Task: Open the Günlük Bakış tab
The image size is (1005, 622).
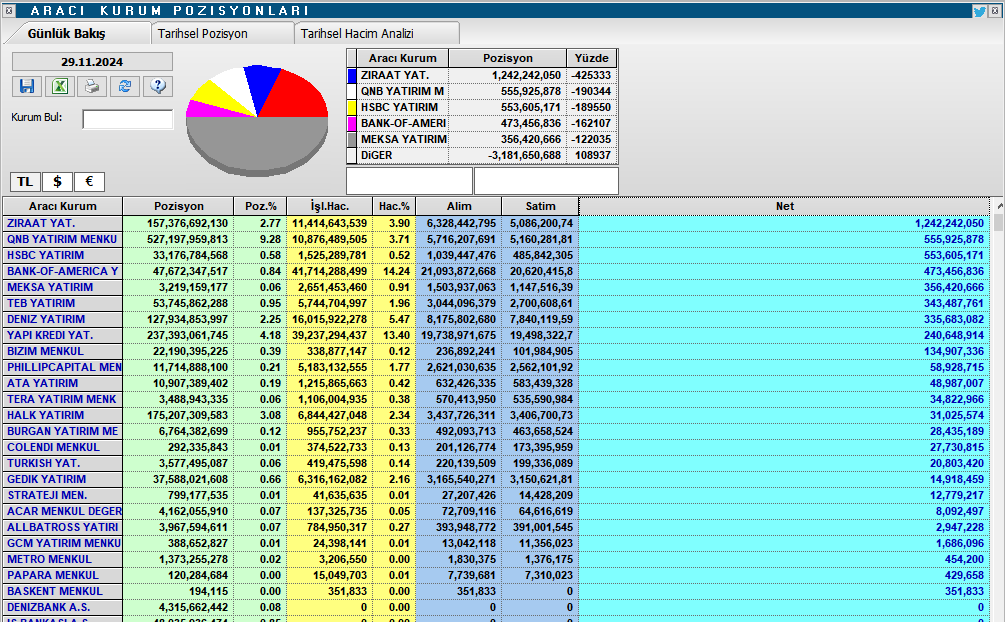Action: pyautogui.click(x=67, y=33)
